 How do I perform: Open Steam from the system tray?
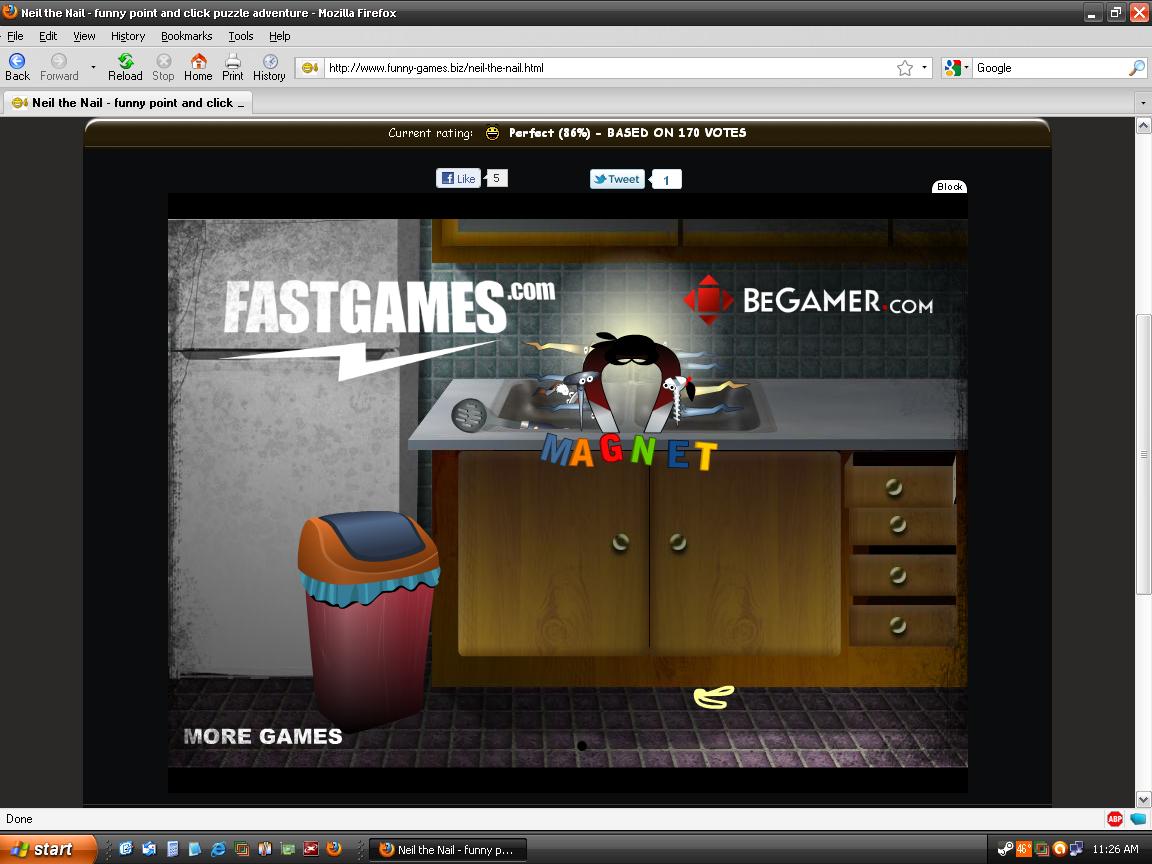tap(1005, 849)
